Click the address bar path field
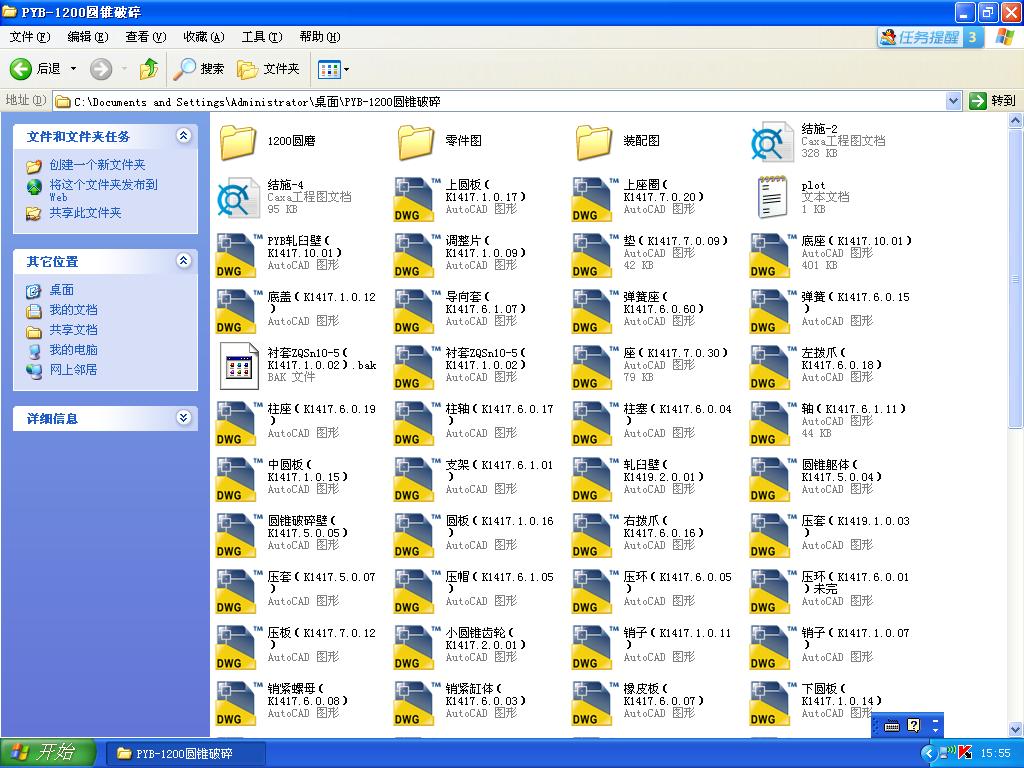This screenshot has height=768, width=1024. pyautogui.click(x=500, y=101)
